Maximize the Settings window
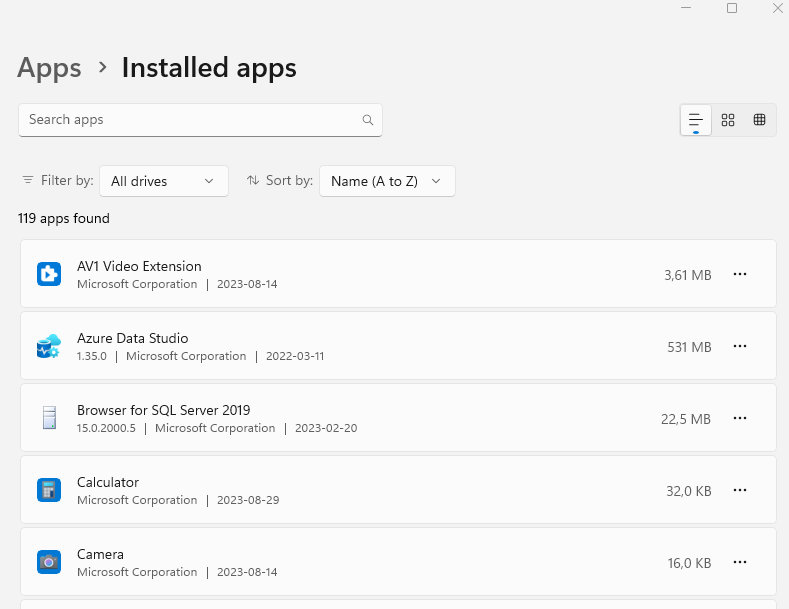 (x=732, y=8)
